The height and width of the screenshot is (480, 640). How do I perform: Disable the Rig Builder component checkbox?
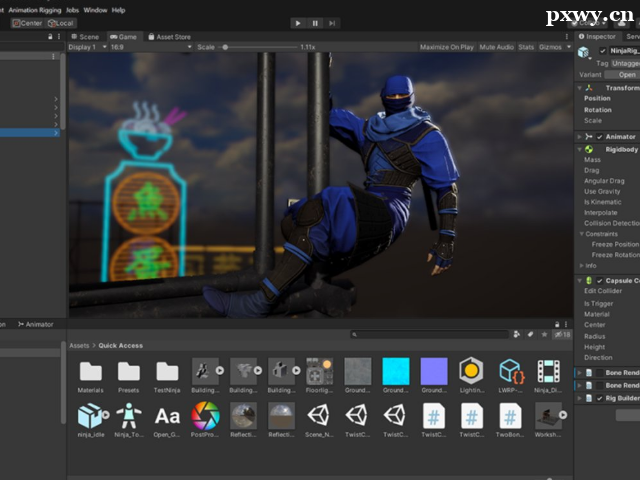point(600,398)
